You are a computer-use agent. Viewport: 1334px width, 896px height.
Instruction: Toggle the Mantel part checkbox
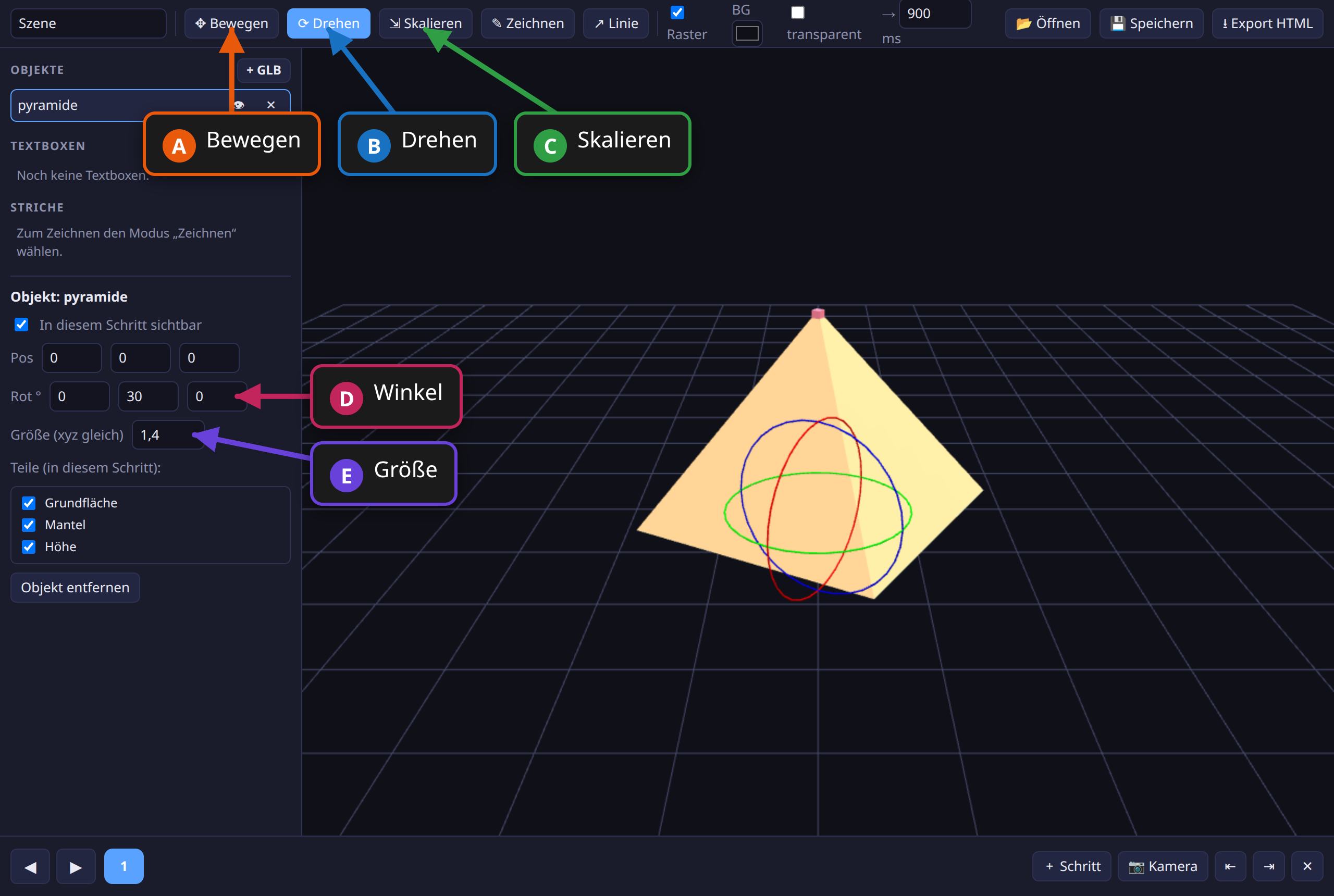tap(29, 525)
